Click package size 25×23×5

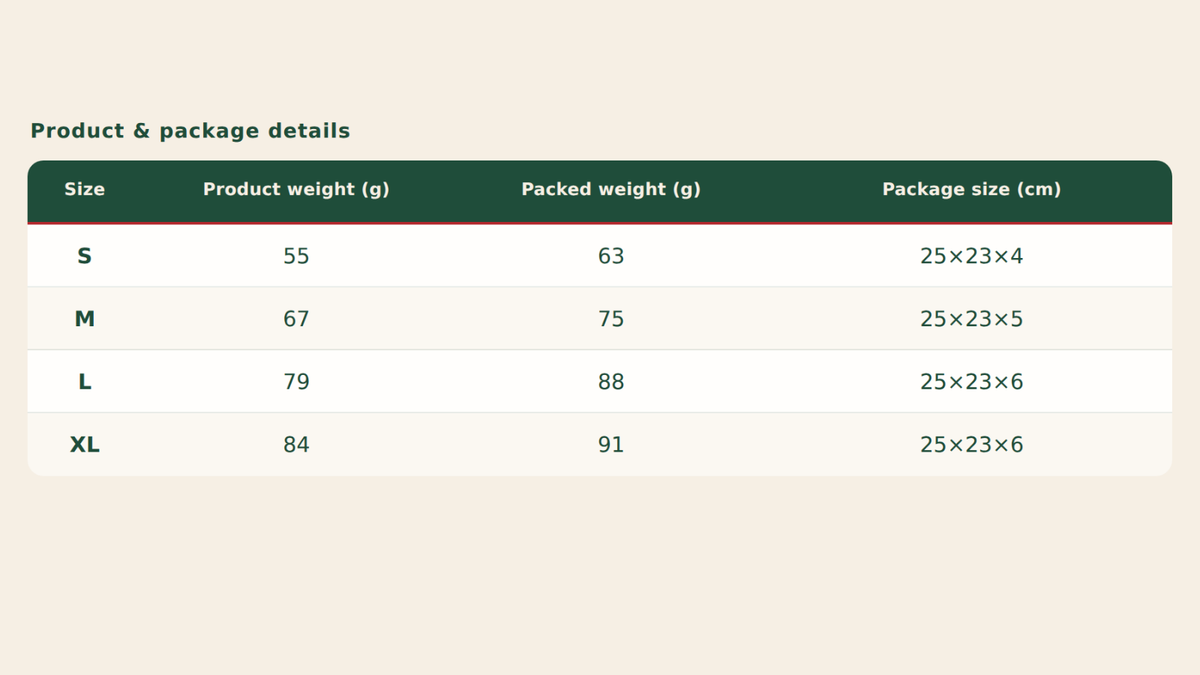tap(971, 319)
